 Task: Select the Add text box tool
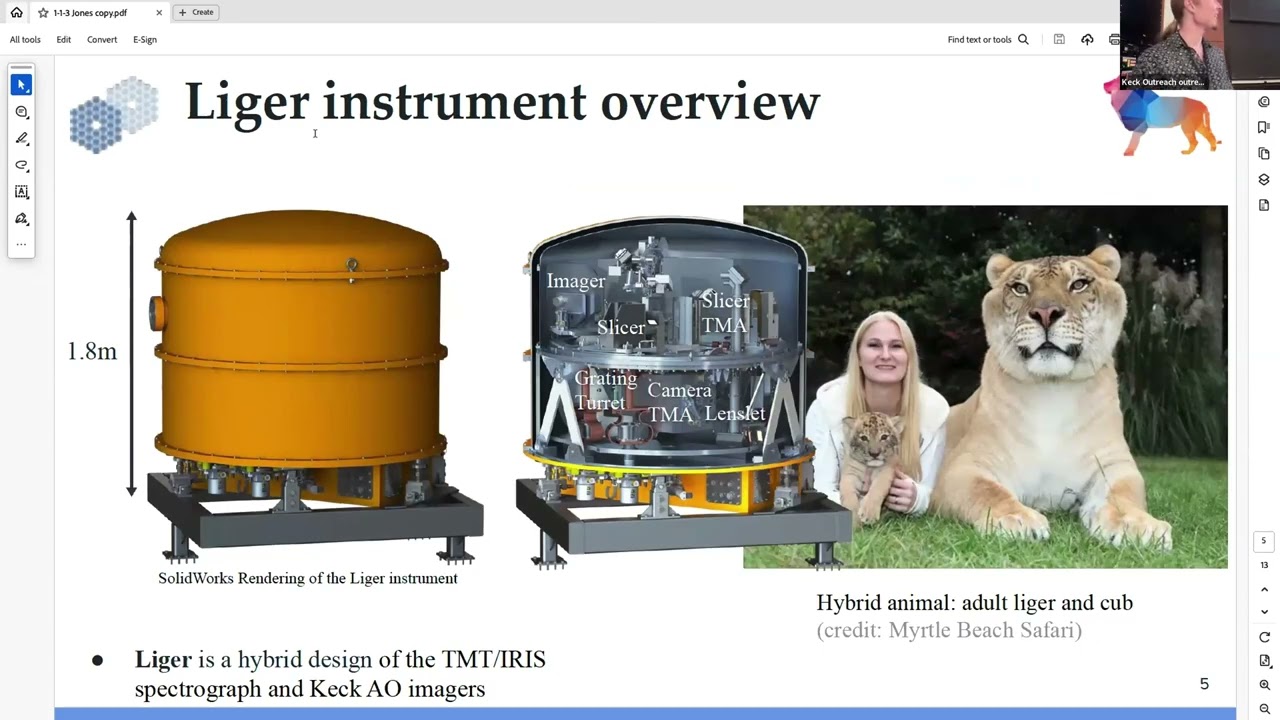tap(21, 191)
